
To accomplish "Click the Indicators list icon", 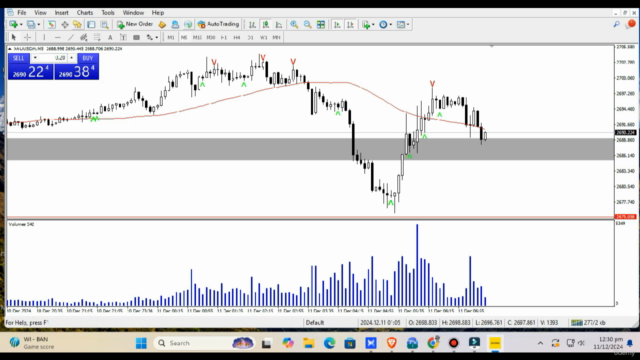I will (x=366, y=24).
